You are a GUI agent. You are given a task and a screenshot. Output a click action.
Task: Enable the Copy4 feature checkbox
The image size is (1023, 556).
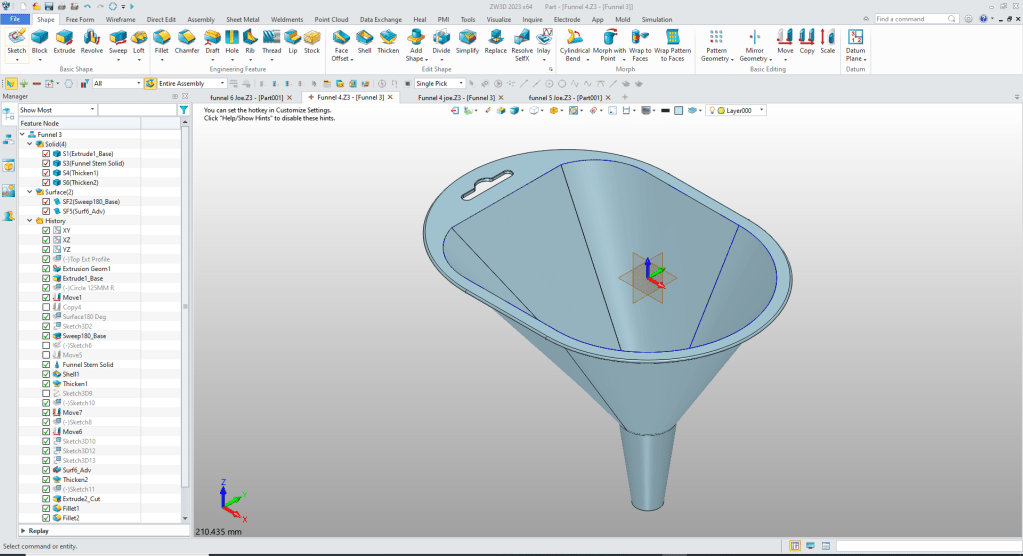tap(46, 307)
